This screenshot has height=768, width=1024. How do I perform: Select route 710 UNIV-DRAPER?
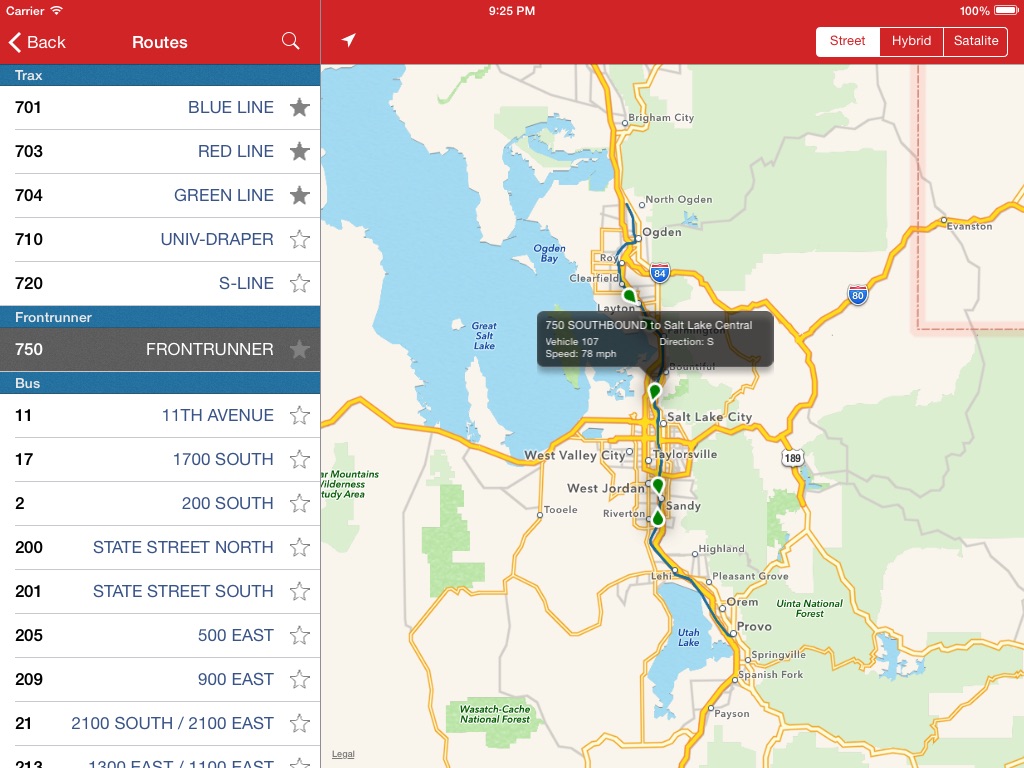coord(160,239)
